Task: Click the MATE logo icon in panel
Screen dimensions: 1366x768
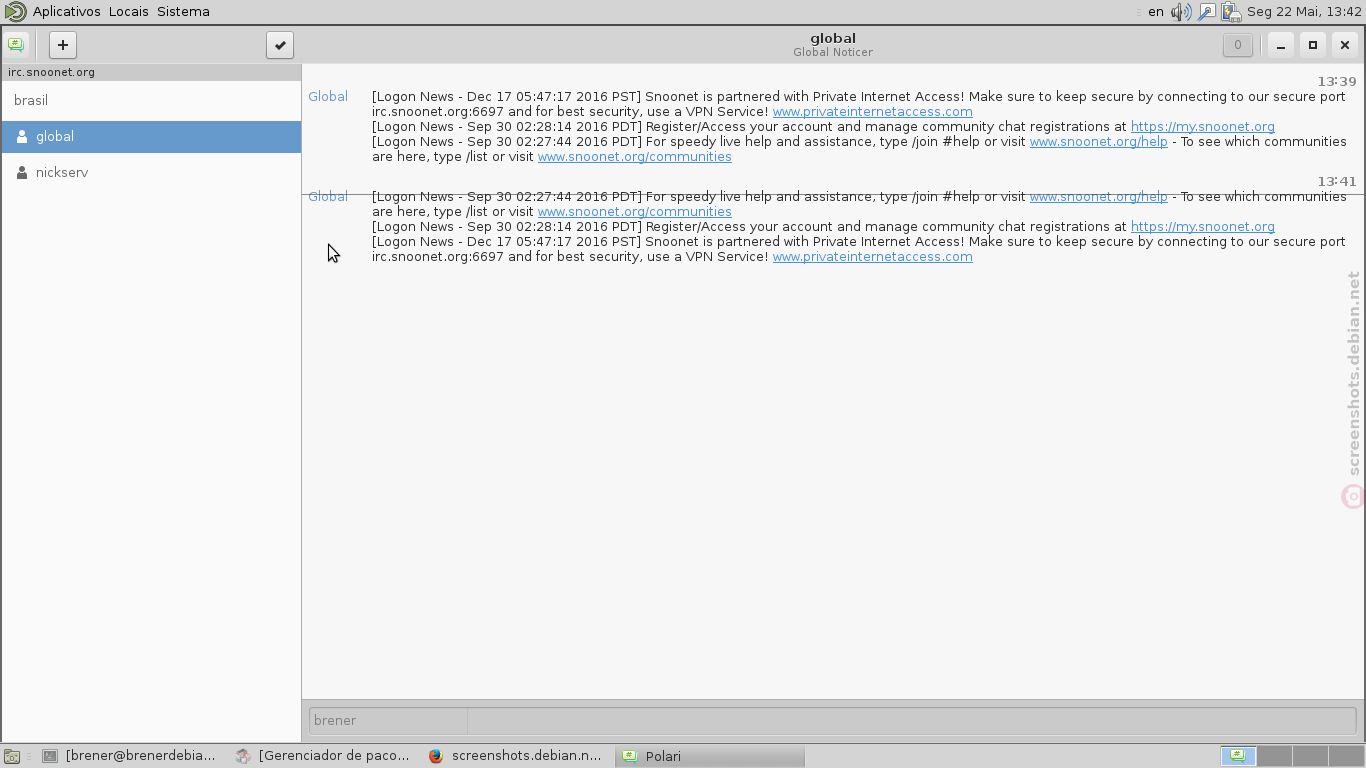Action: (x=15, y=12)
